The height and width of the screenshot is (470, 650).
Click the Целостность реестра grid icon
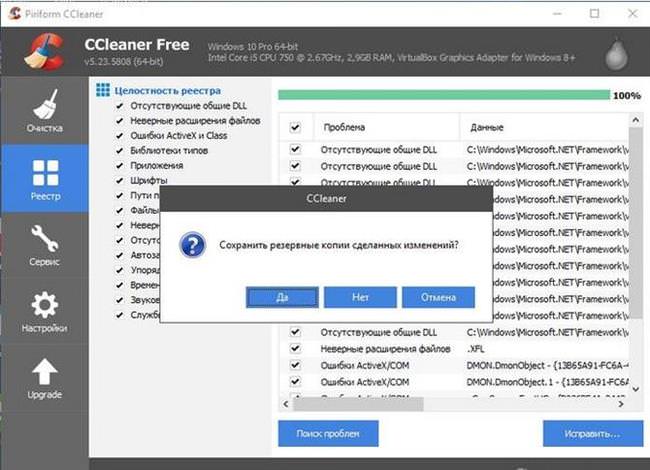(x=103, y=90)
